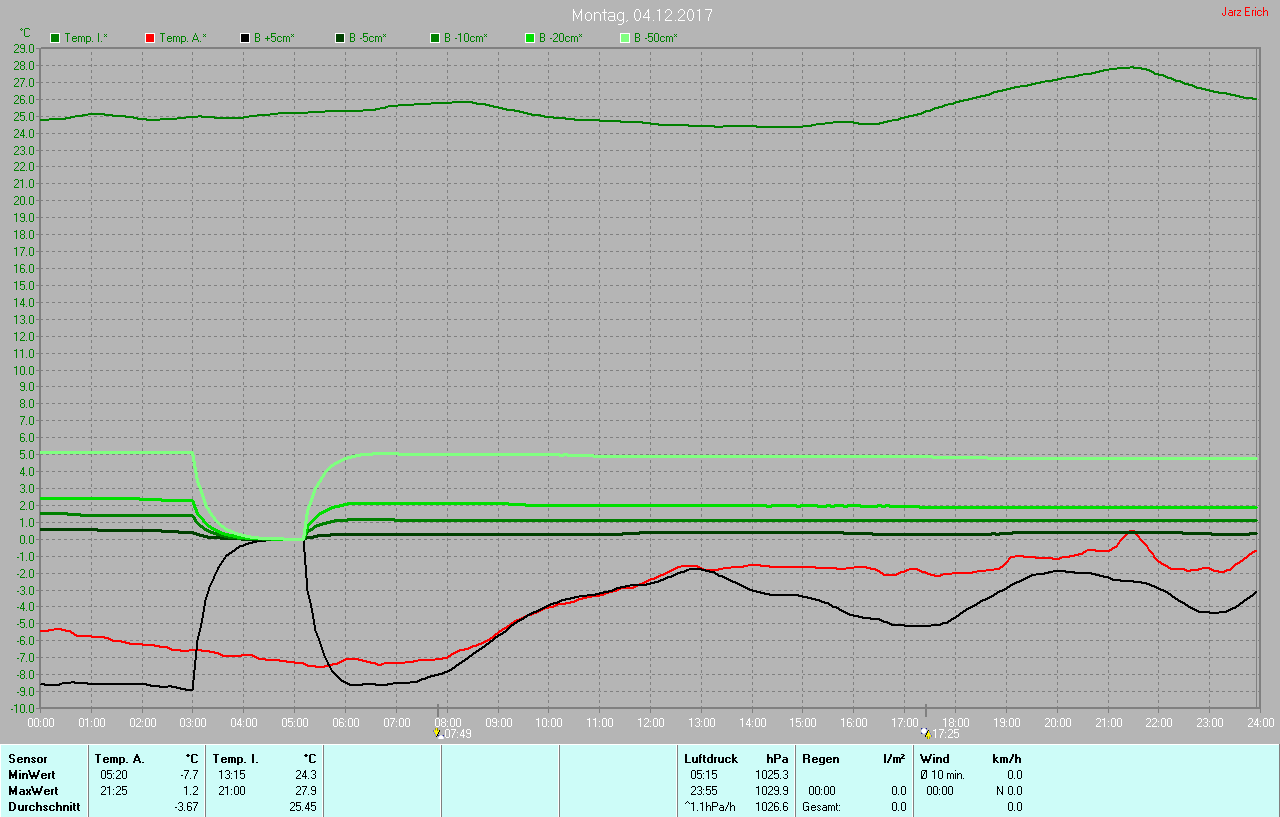This screenshot has width=1280, height=817.
Task: Click the B -20cm legend color square
Action: point(530,38)
